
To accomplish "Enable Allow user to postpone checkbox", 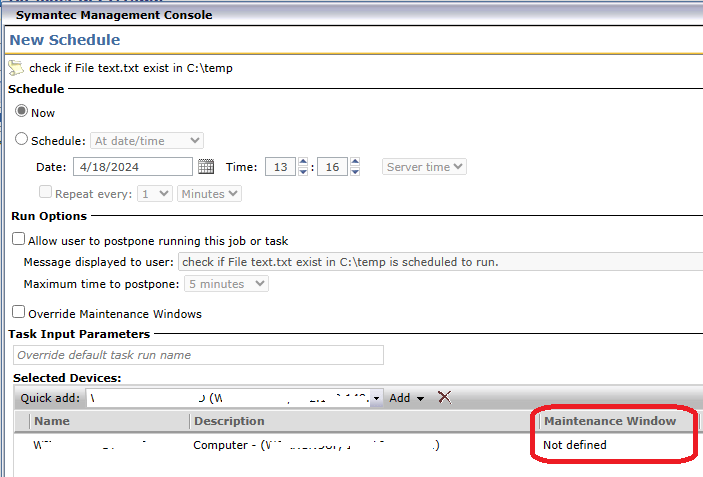I will pos(18,239).
